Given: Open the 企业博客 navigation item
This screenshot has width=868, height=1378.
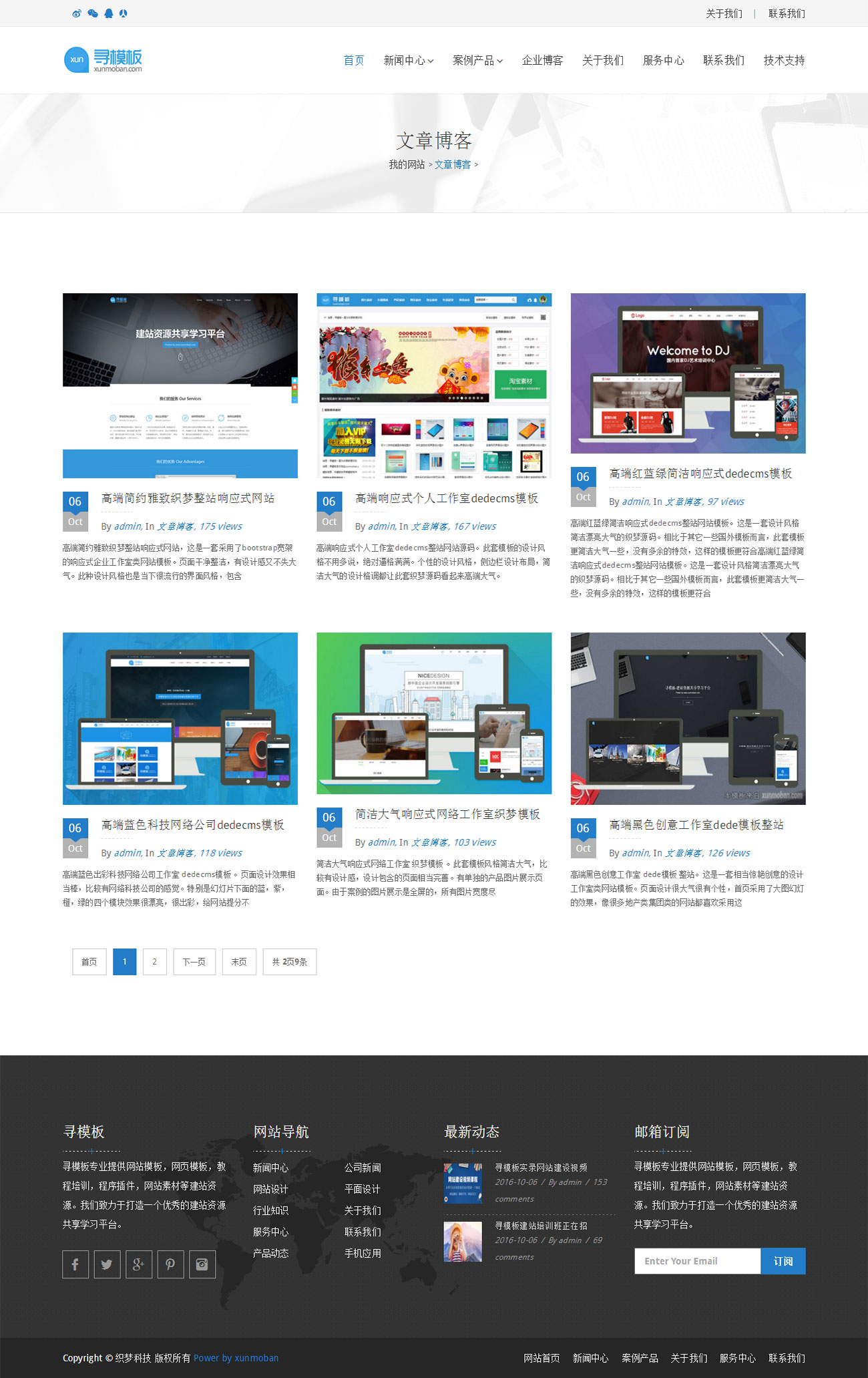Looking at the screenshot, I should pos(542,61).
